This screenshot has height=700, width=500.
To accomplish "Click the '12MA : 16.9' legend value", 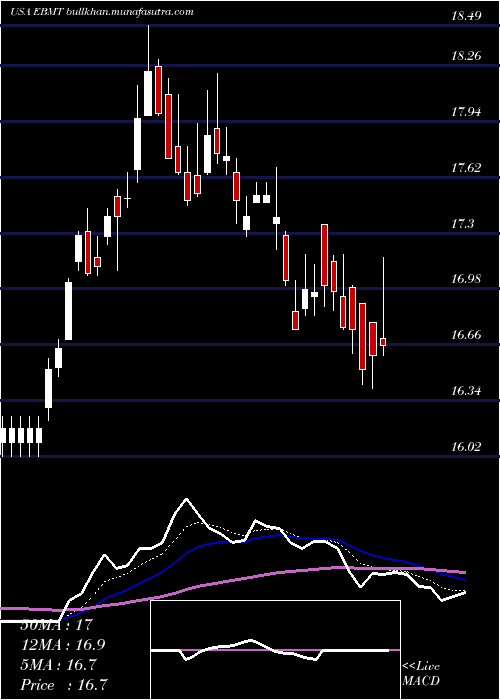I will tap(63, 645).
